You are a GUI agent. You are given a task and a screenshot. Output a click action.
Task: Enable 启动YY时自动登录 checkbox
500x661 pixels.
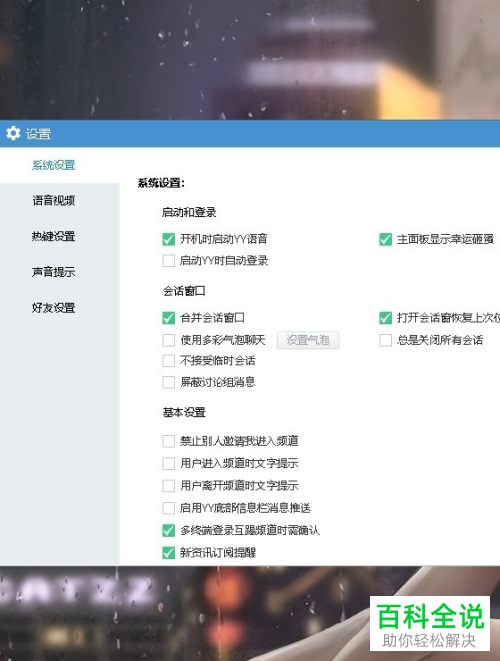(x=169, y=261)
